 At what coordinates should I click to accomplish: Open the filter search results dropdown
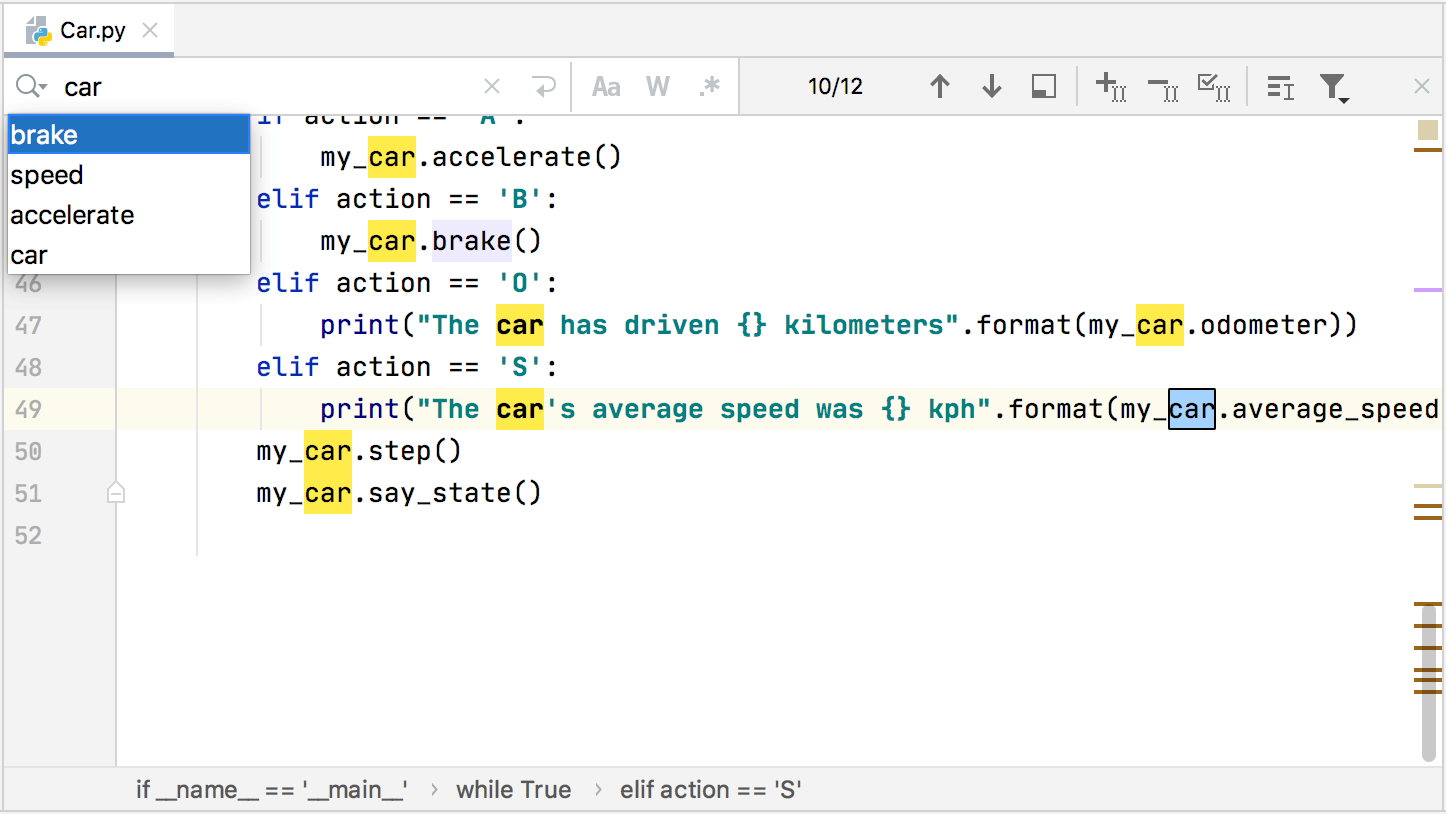pos(1334,88)
